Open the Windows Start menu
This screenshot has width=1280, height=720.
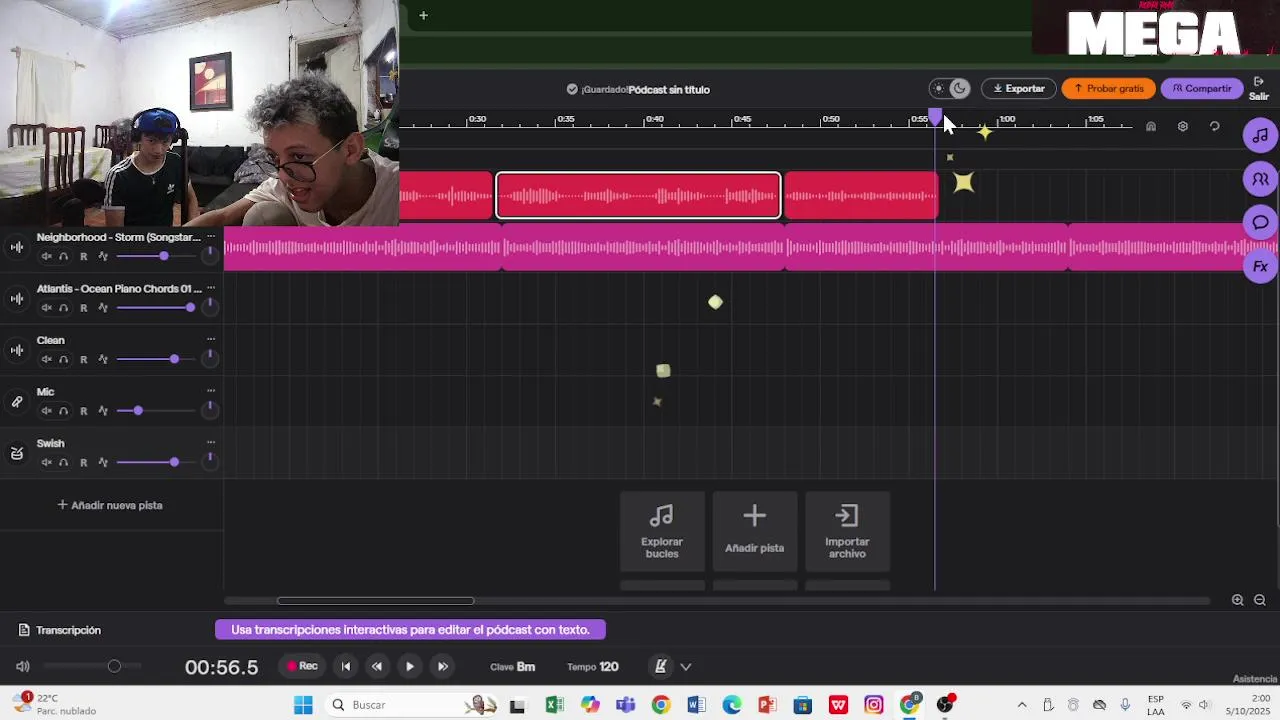click(x=303, y=705)
